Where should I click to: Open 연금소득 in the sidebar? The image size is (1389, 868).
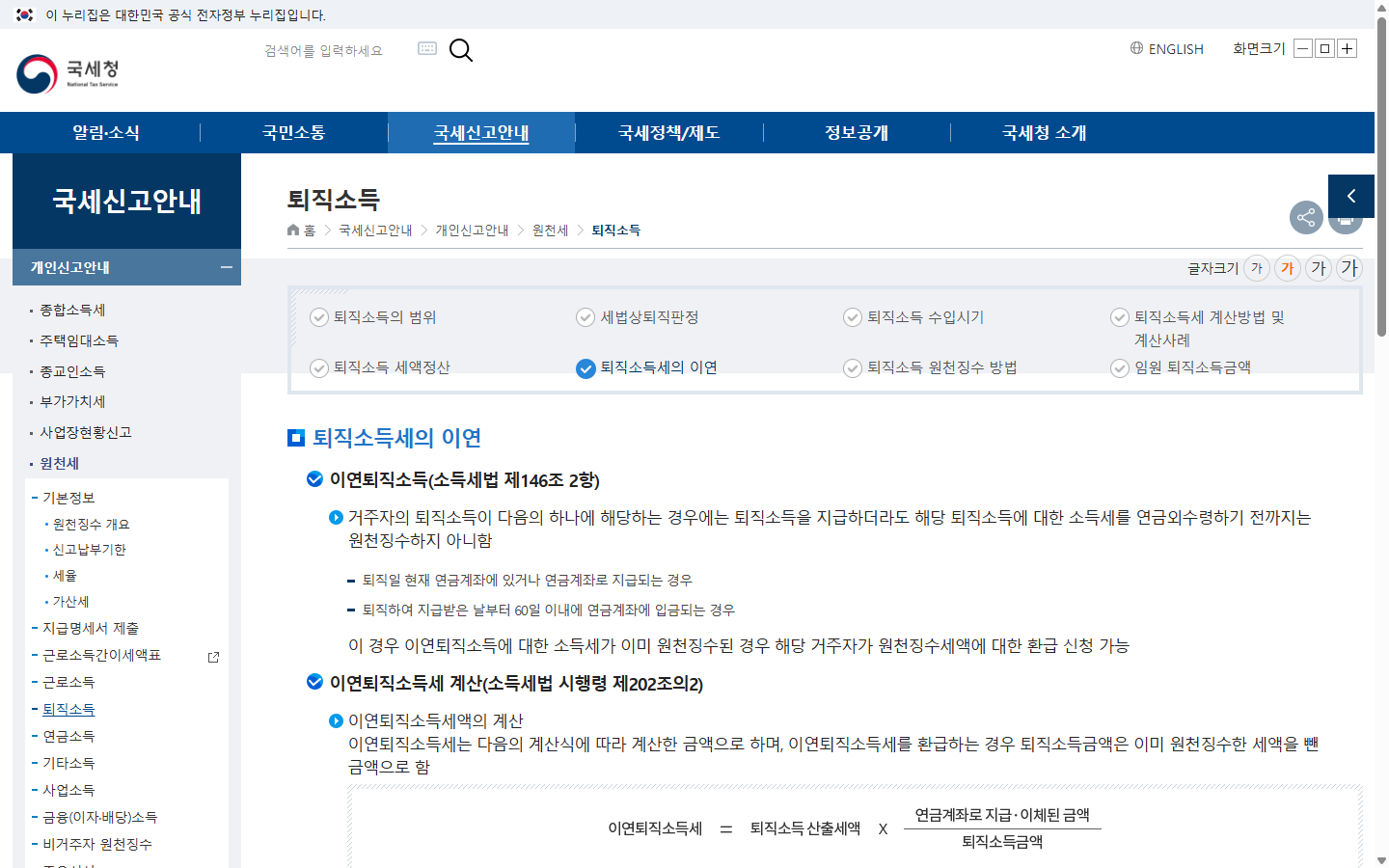pyautogui.click(x=68, y=736)
